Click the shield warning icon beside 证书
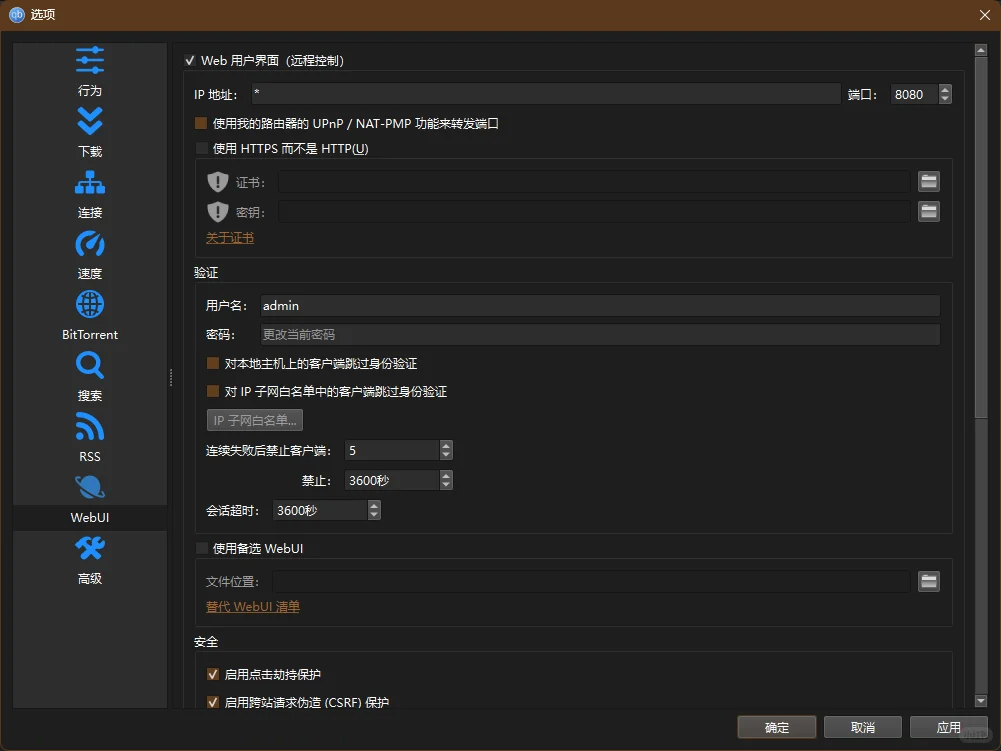The width and height of the screenshot is (1001, 751). pyautogui.click(x=218, y=182)
